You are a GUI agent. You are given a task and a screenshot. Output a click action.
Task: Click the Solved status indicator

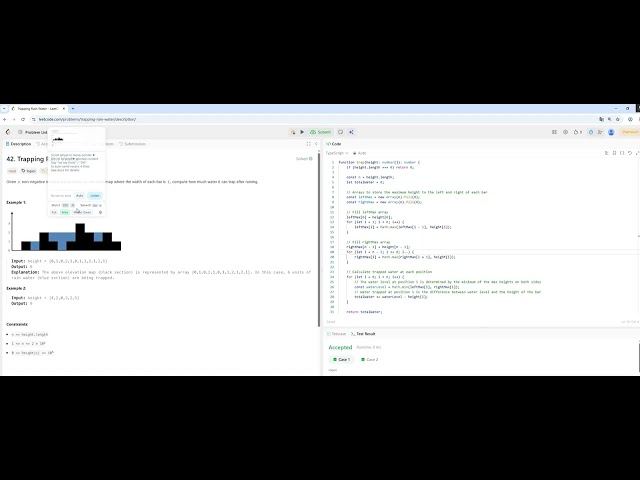(304, 159)
